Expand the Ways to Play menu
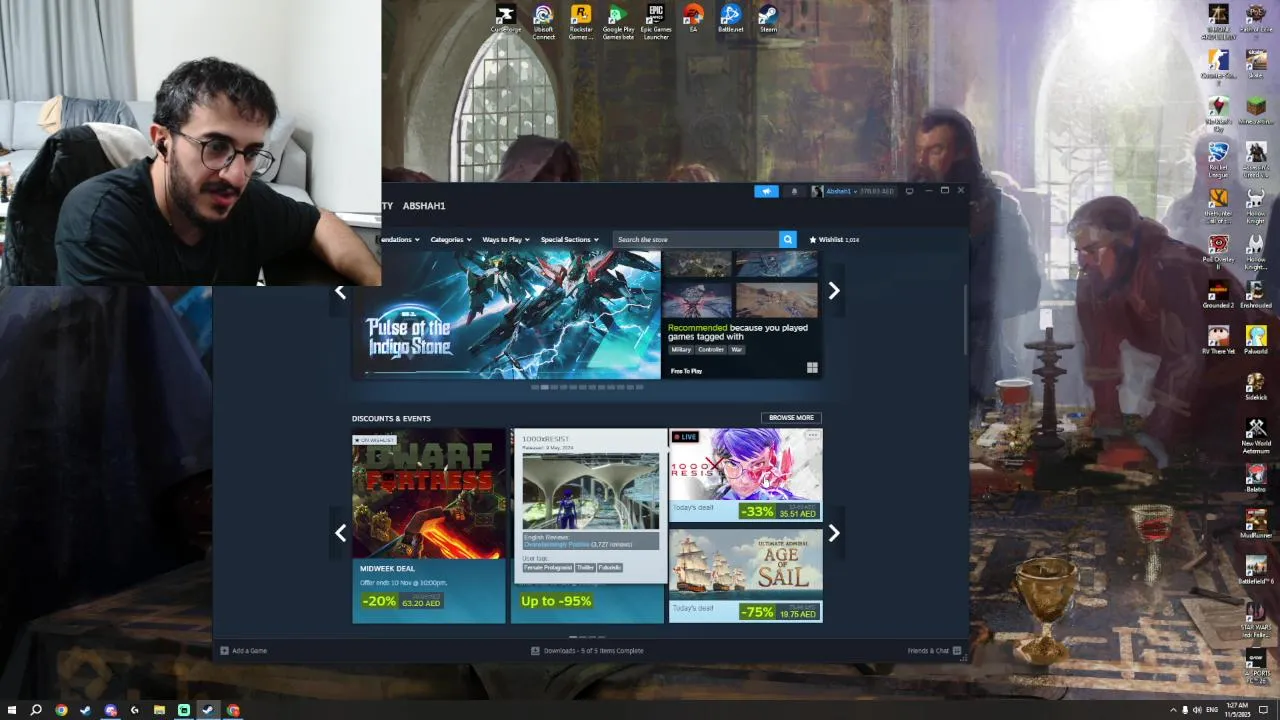 click(x=505, y=240)
